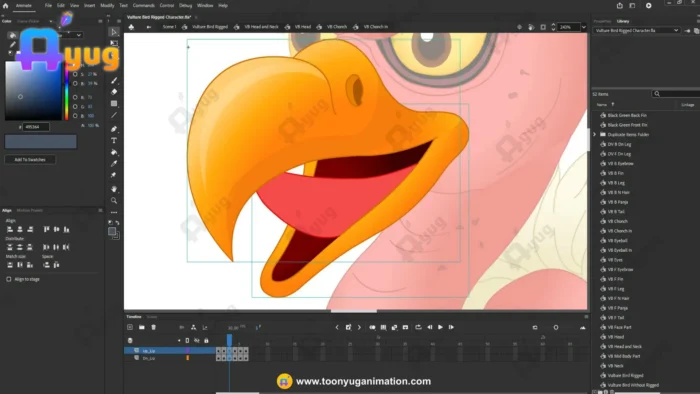
Task: Go to Vulture Bird Rigged breadcrumb
Action: coord(210,27)
